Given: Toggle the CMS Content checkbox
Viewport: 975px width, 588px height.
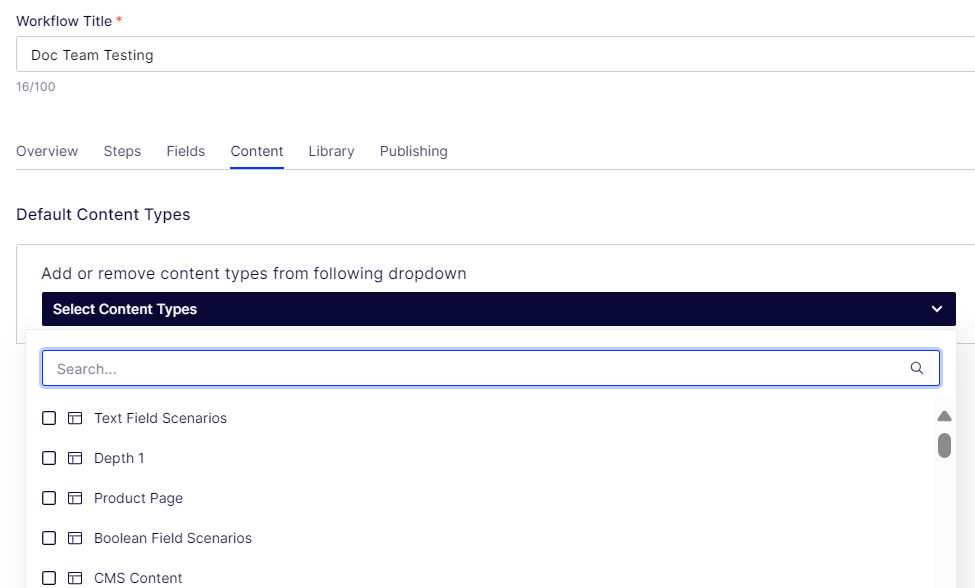Looking at the screenshot, I should [49, 578].
